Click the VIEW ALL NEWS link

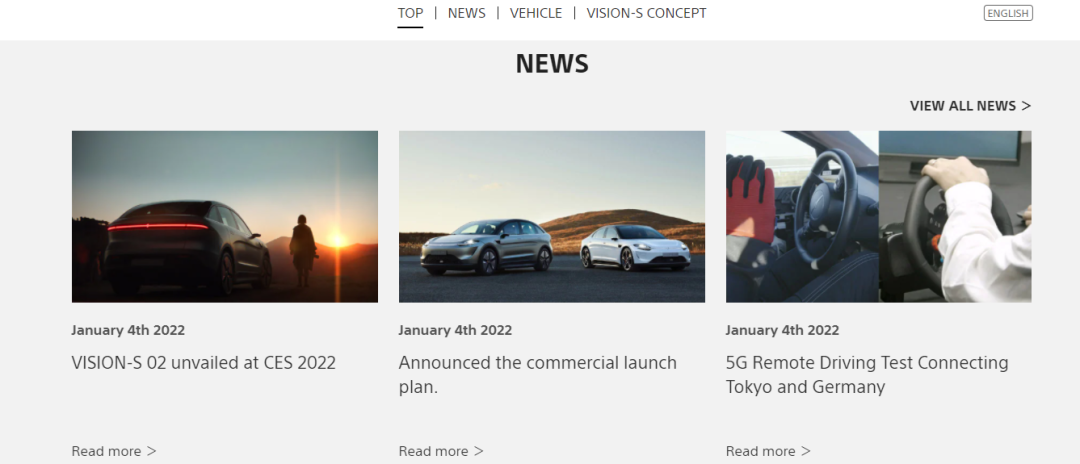(x=962, y=106)
